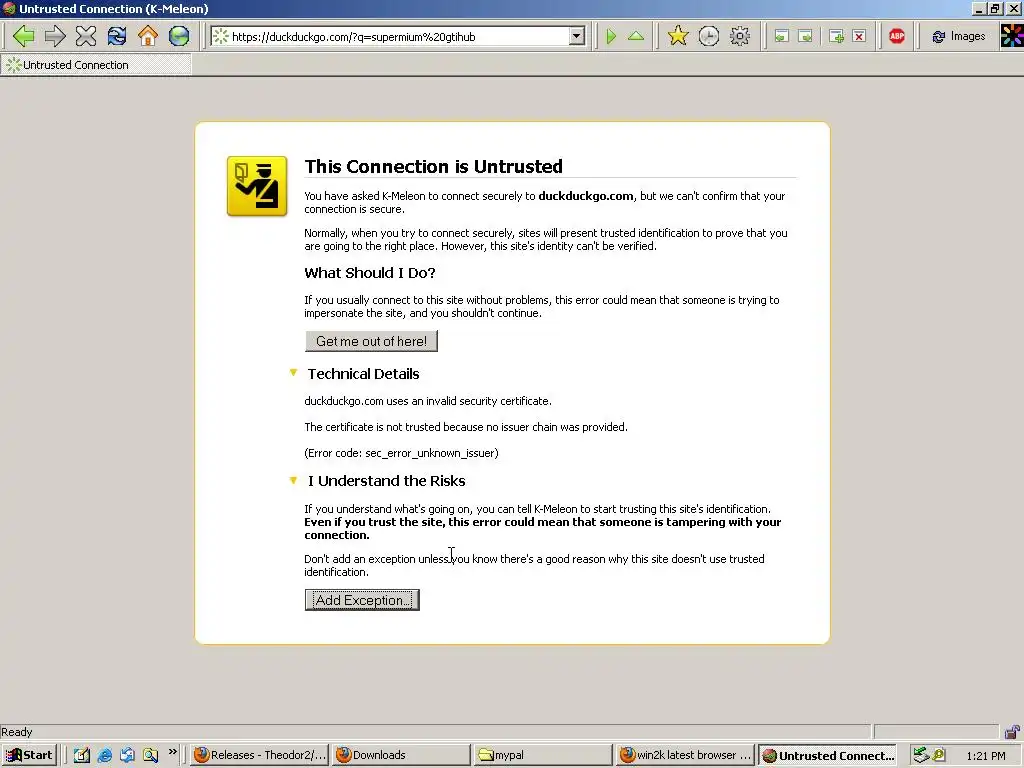Click the green Up triangle icon
This screenshot has width=1024, height=768.
pos(635,37)
